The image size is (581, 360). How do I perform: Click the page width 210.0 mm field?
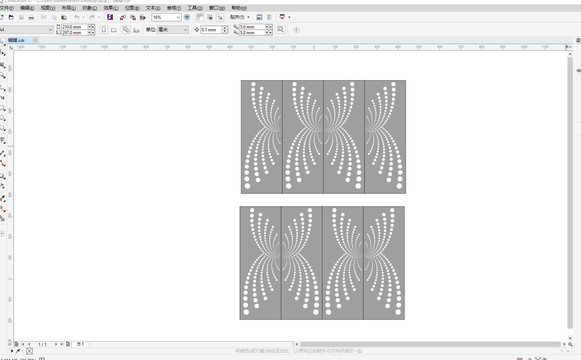tap(74, 27)
